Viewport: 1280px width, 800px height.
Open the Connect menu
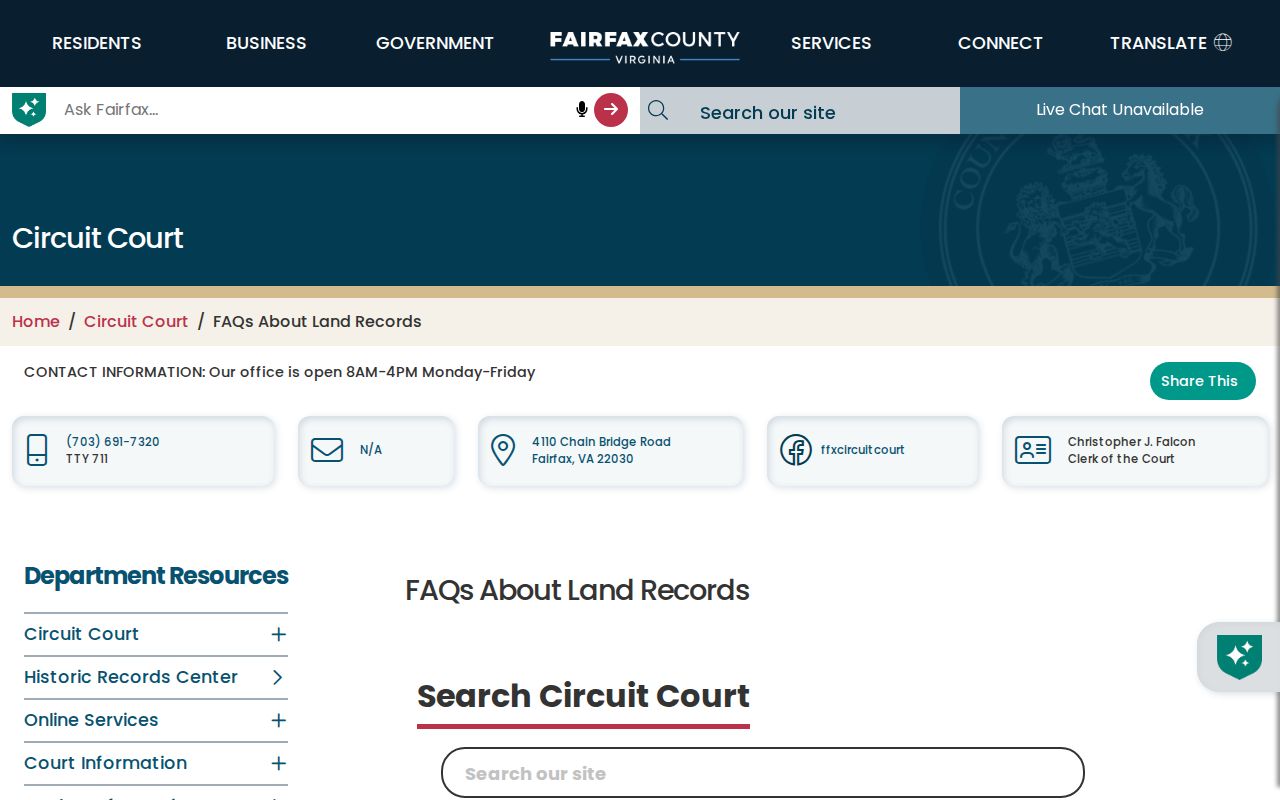point(1000,43)
